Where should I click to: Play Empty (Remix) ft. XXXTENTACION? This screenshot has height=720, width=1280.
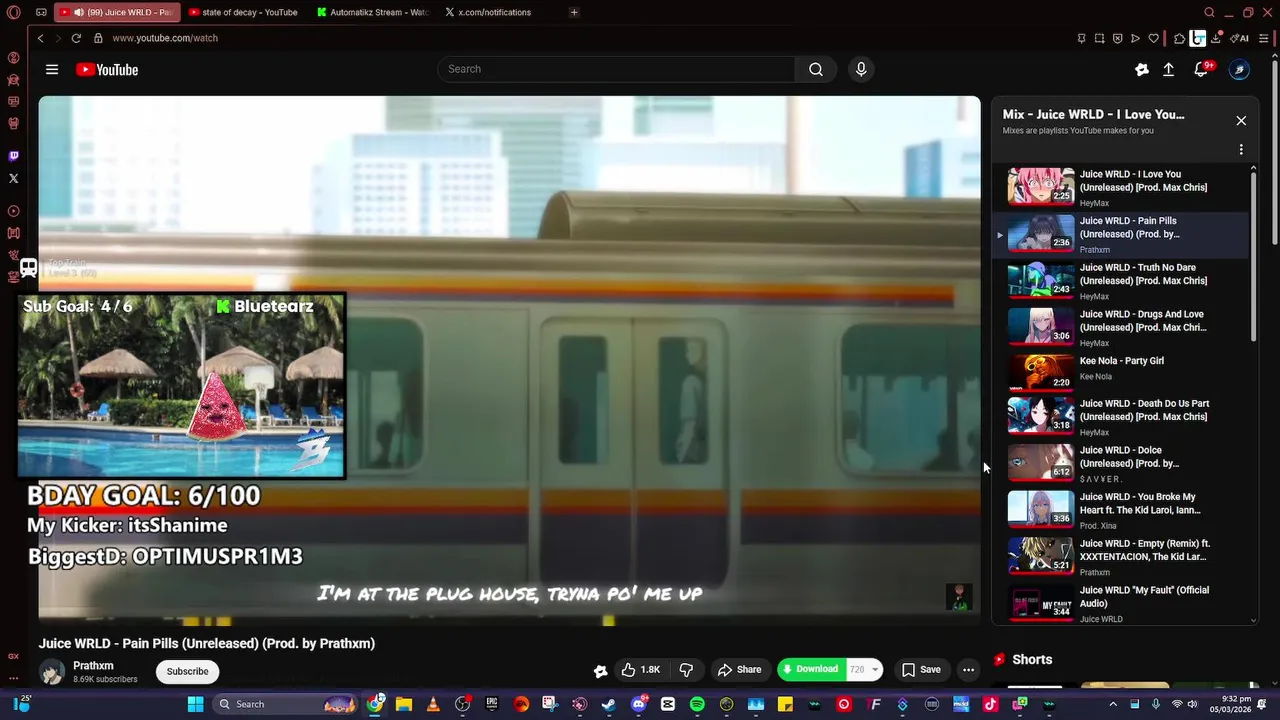point(1120,557)
